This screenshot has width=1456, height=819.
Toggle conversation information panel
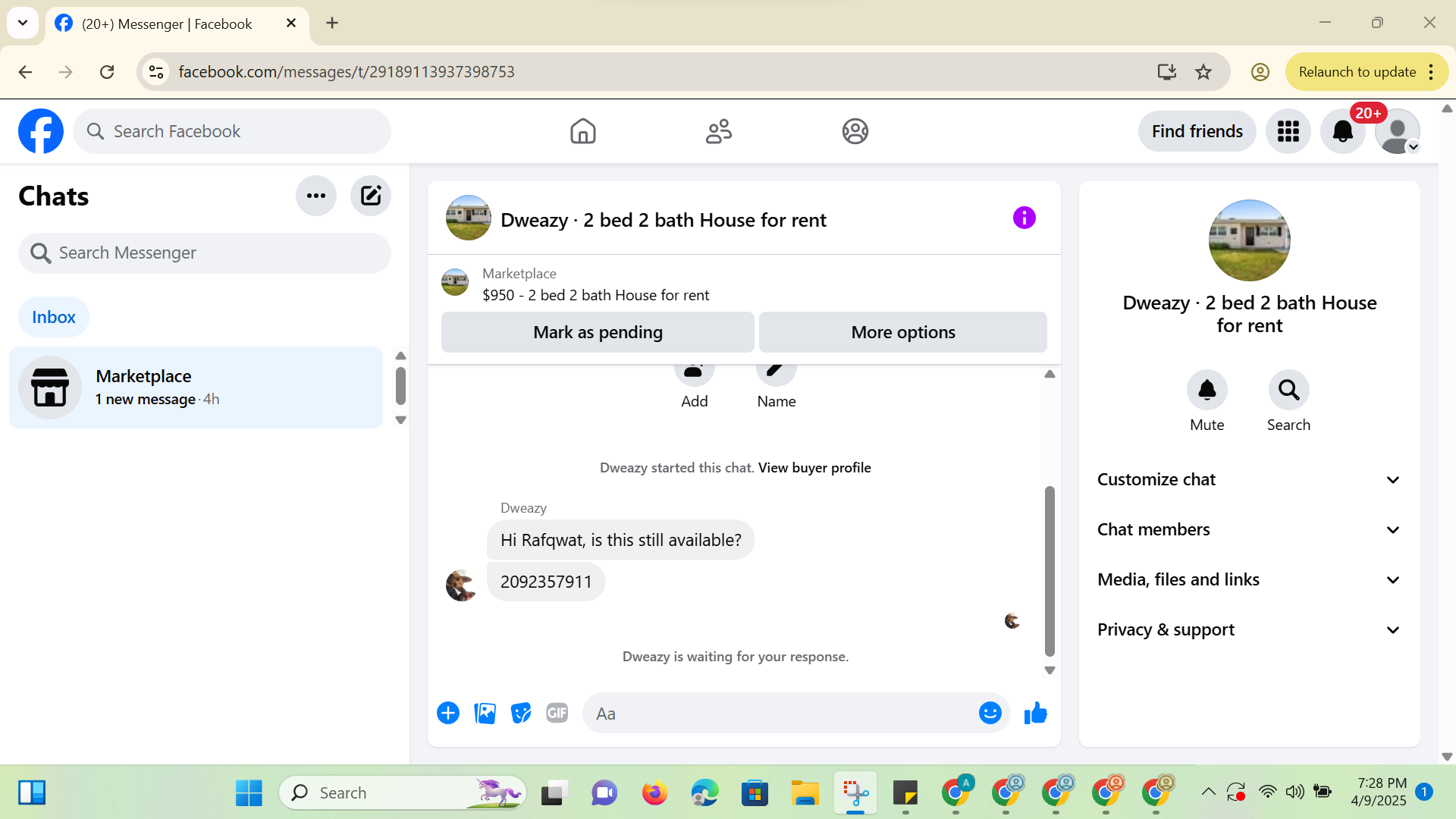tap(1024, 218)
